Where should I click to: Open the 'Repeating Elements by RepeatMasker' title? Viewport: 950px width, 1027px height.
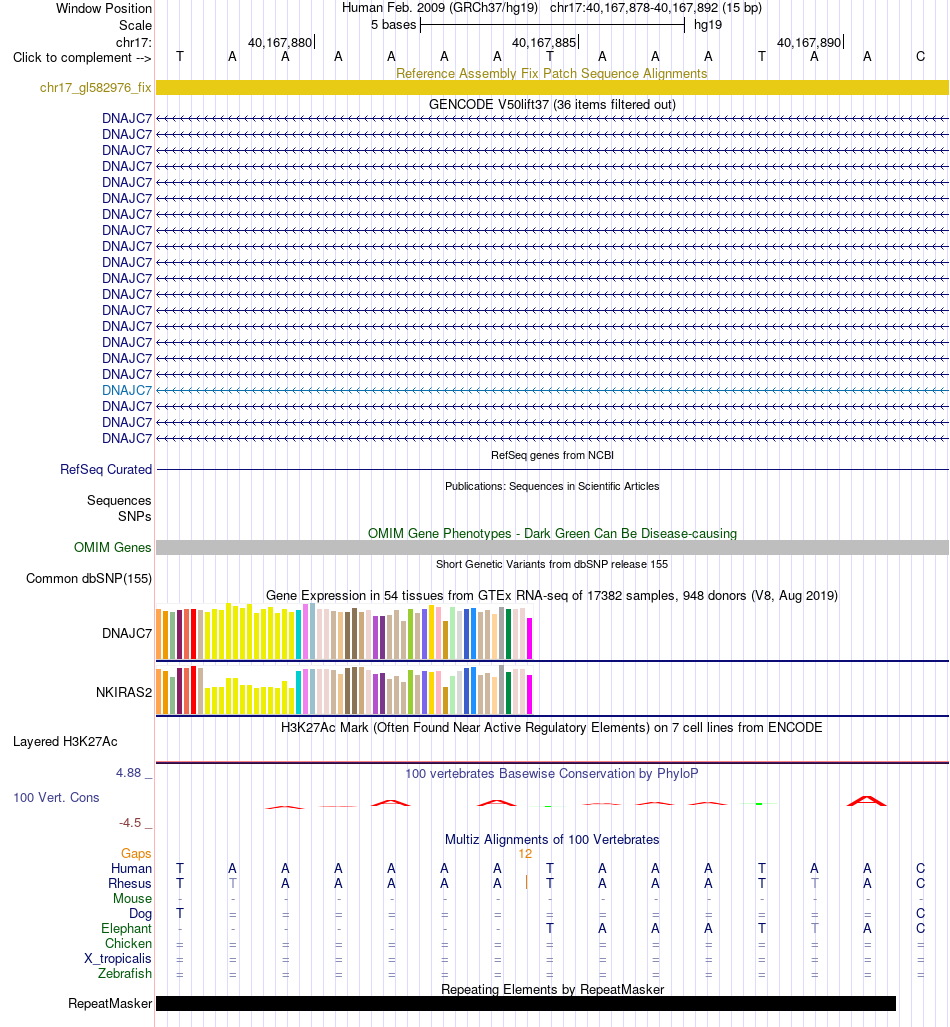(552, 990)
